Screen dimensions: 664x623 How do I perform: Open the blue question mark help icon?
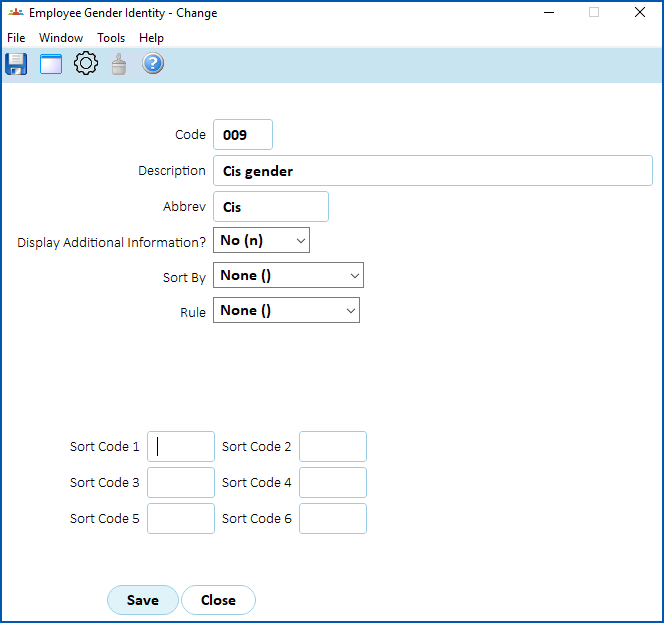tap(153, 64)
